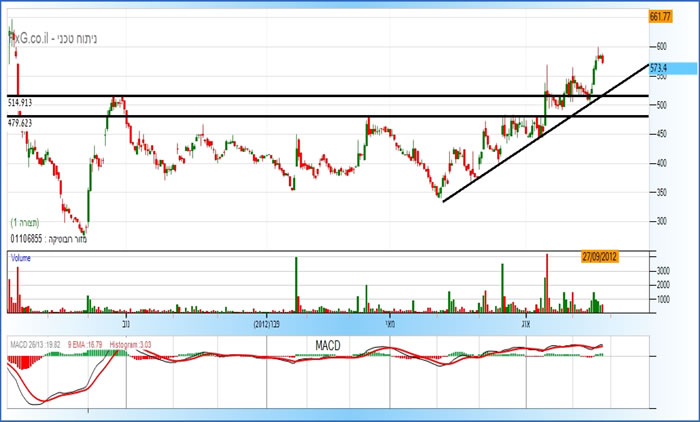Click the 3000 mark on volume axis
700x422 pixels.
[662, 270]
